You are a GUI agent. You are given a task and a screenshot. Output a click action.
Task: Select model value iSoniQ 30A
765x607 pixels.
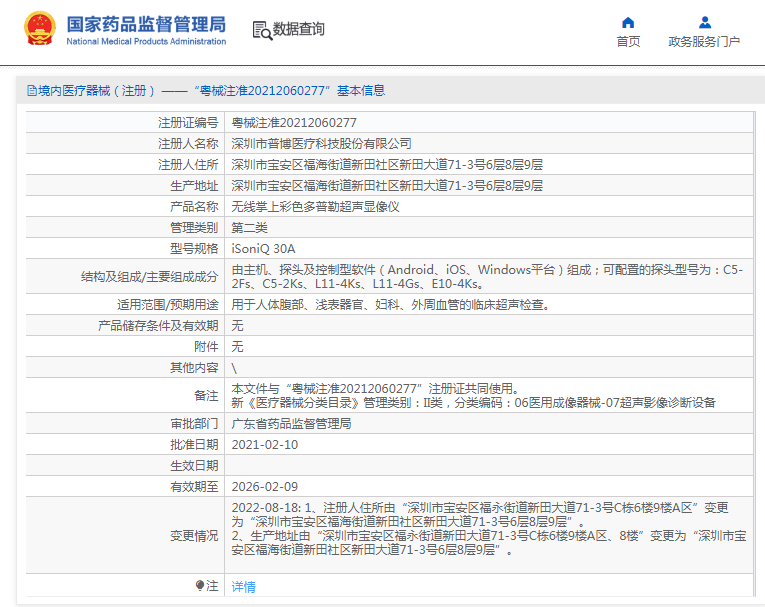[263, 248]
